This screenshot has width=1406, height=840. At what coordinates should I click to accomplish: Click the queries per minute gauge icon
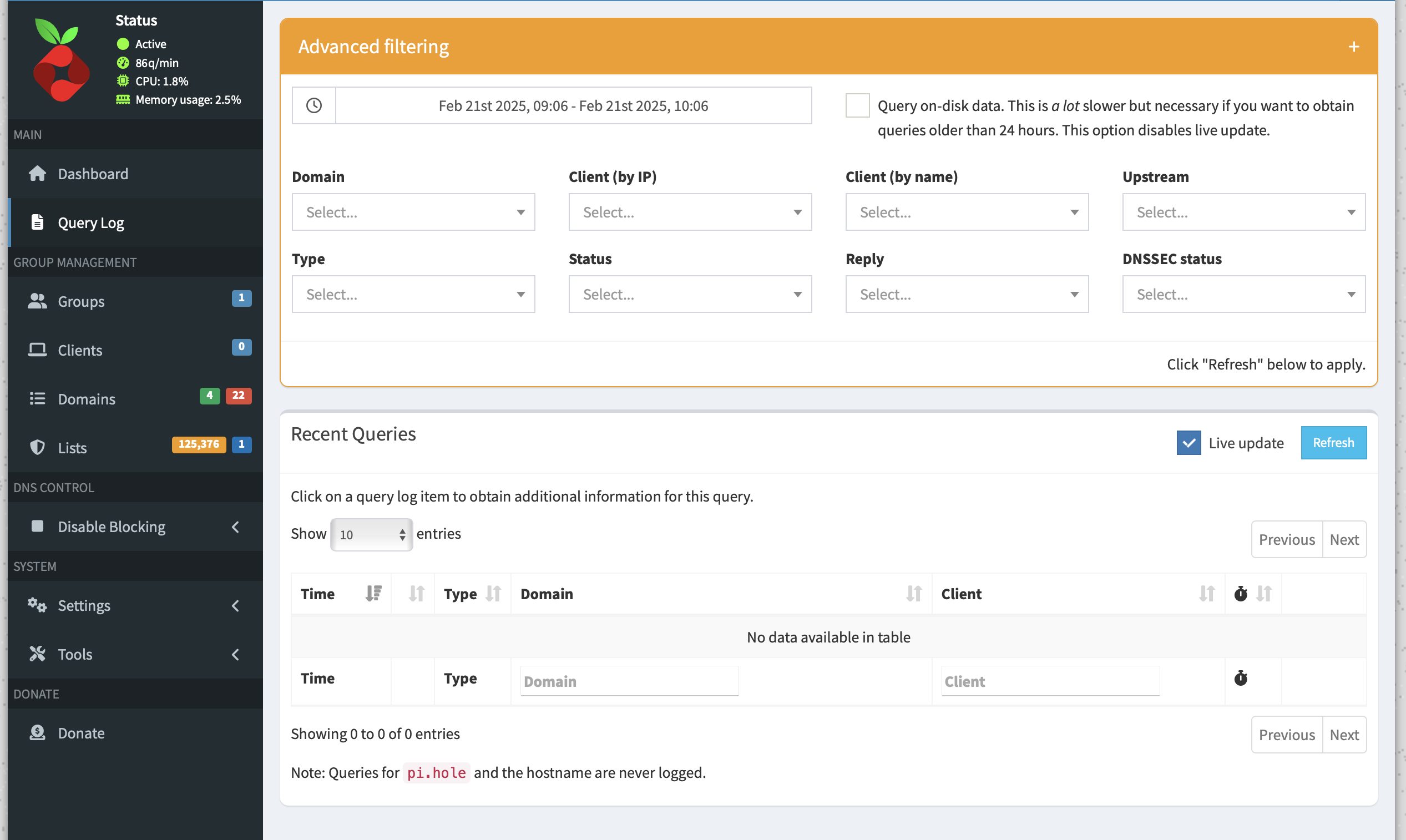coord(123,62)
